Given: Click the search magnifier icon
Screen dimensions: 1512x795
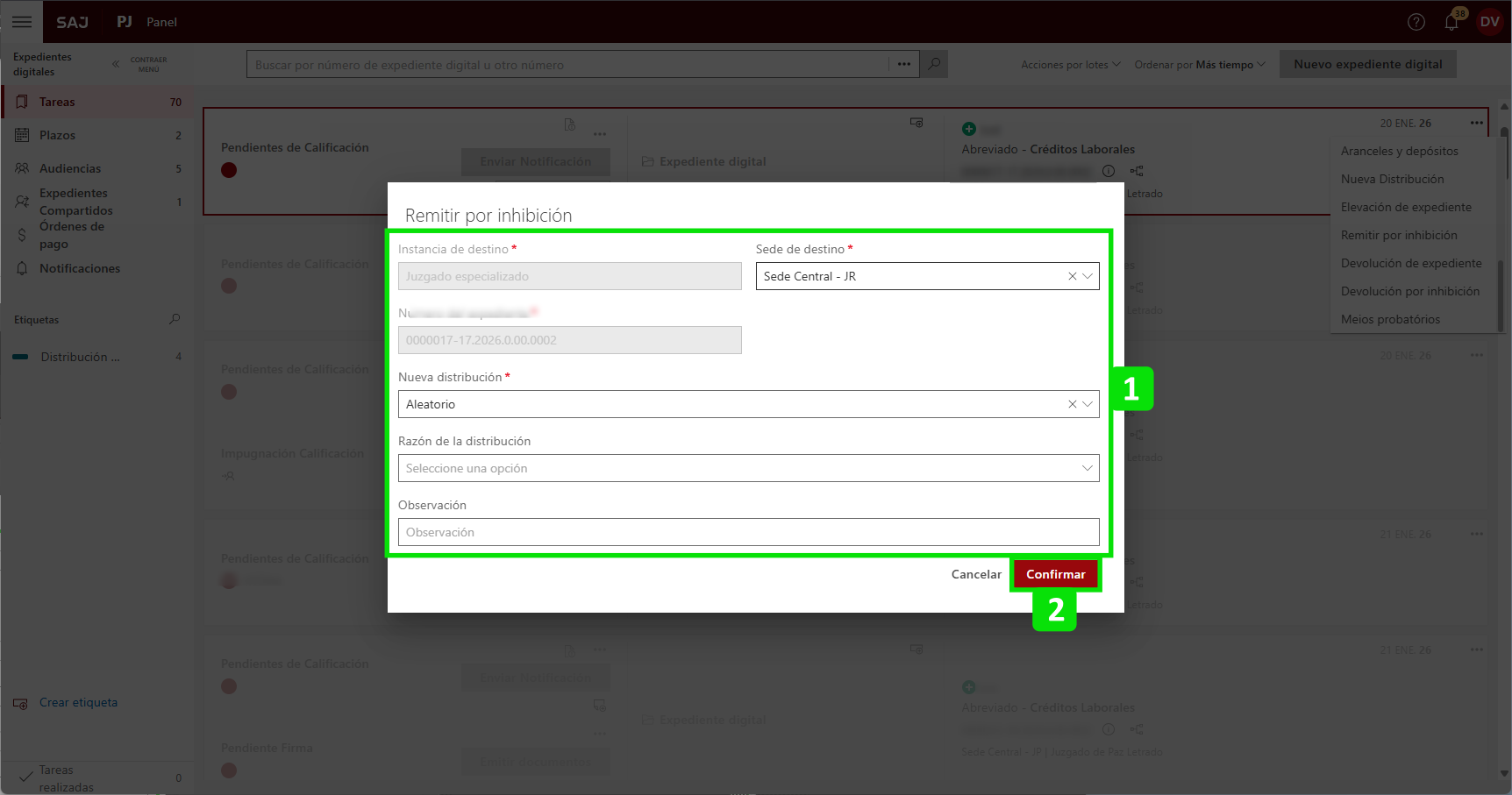Looking at the screenshot, I should point(934,64).
